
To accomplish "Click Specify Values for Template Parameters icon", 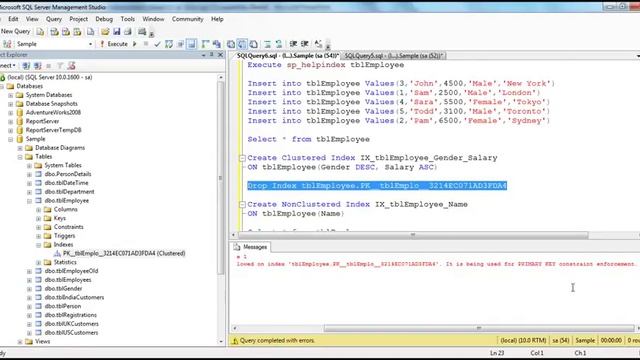I will point(318,44).
